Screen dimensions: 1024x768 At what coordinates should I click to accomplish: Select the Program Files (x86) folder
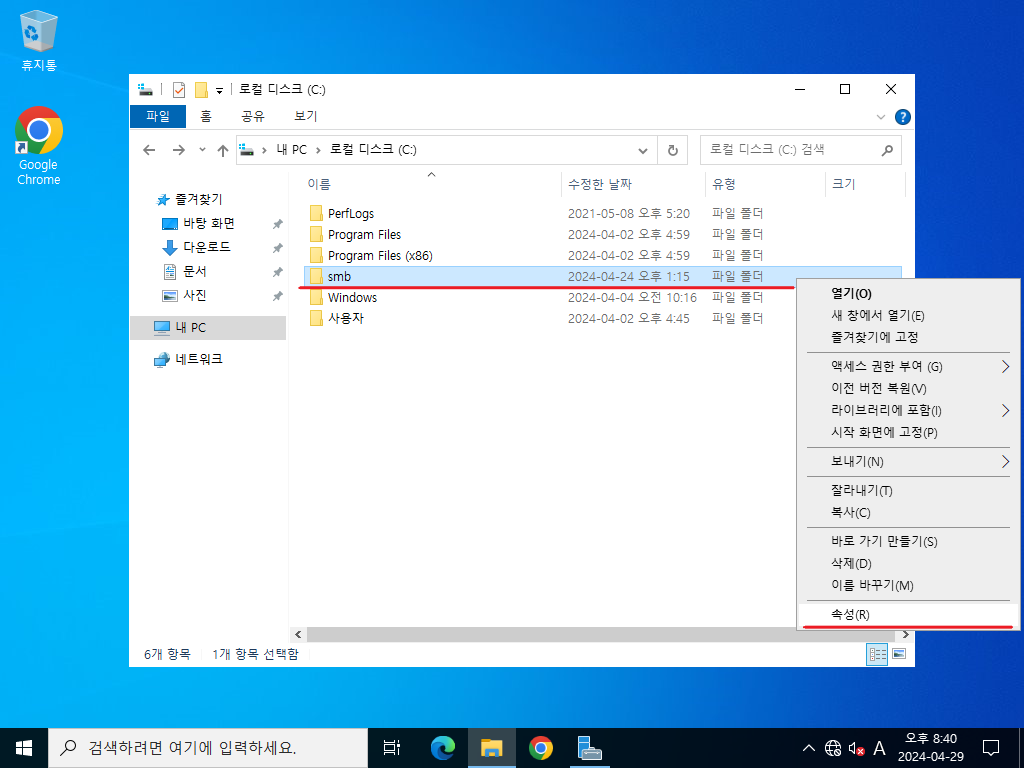(x=380, y=255)
